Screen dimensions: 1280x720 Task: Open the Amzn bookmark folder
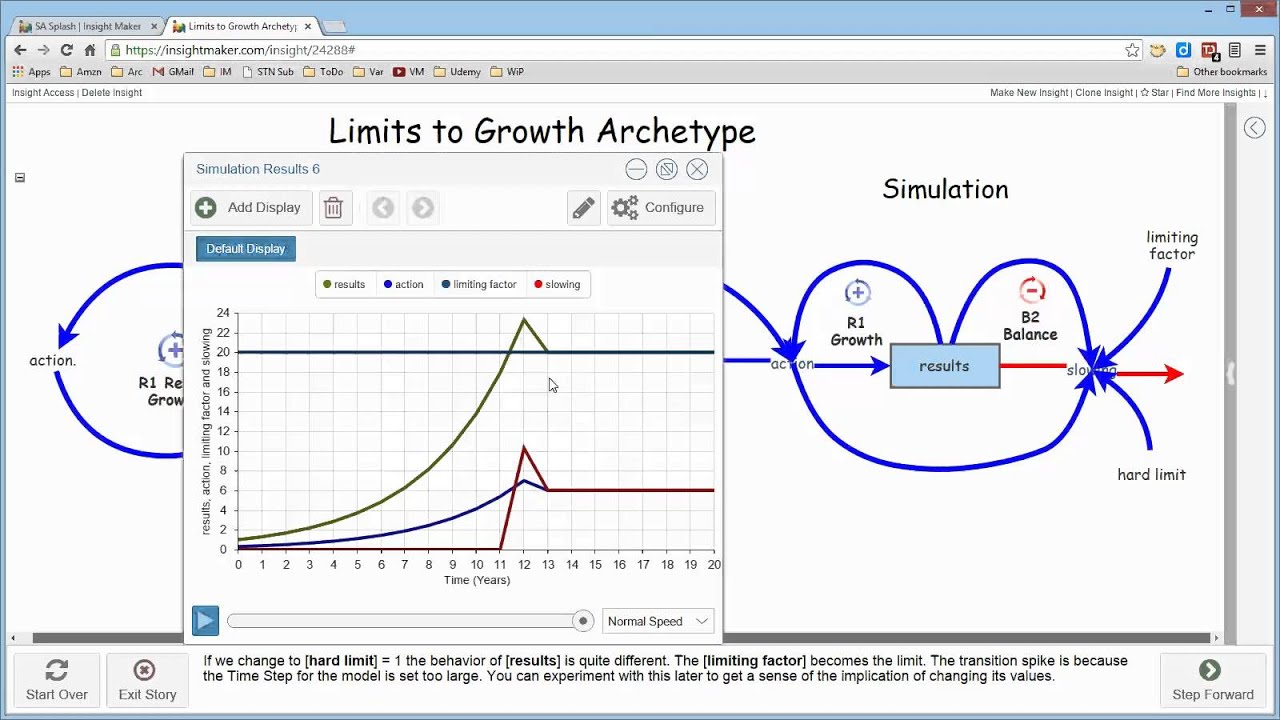[x=80, y=72]
